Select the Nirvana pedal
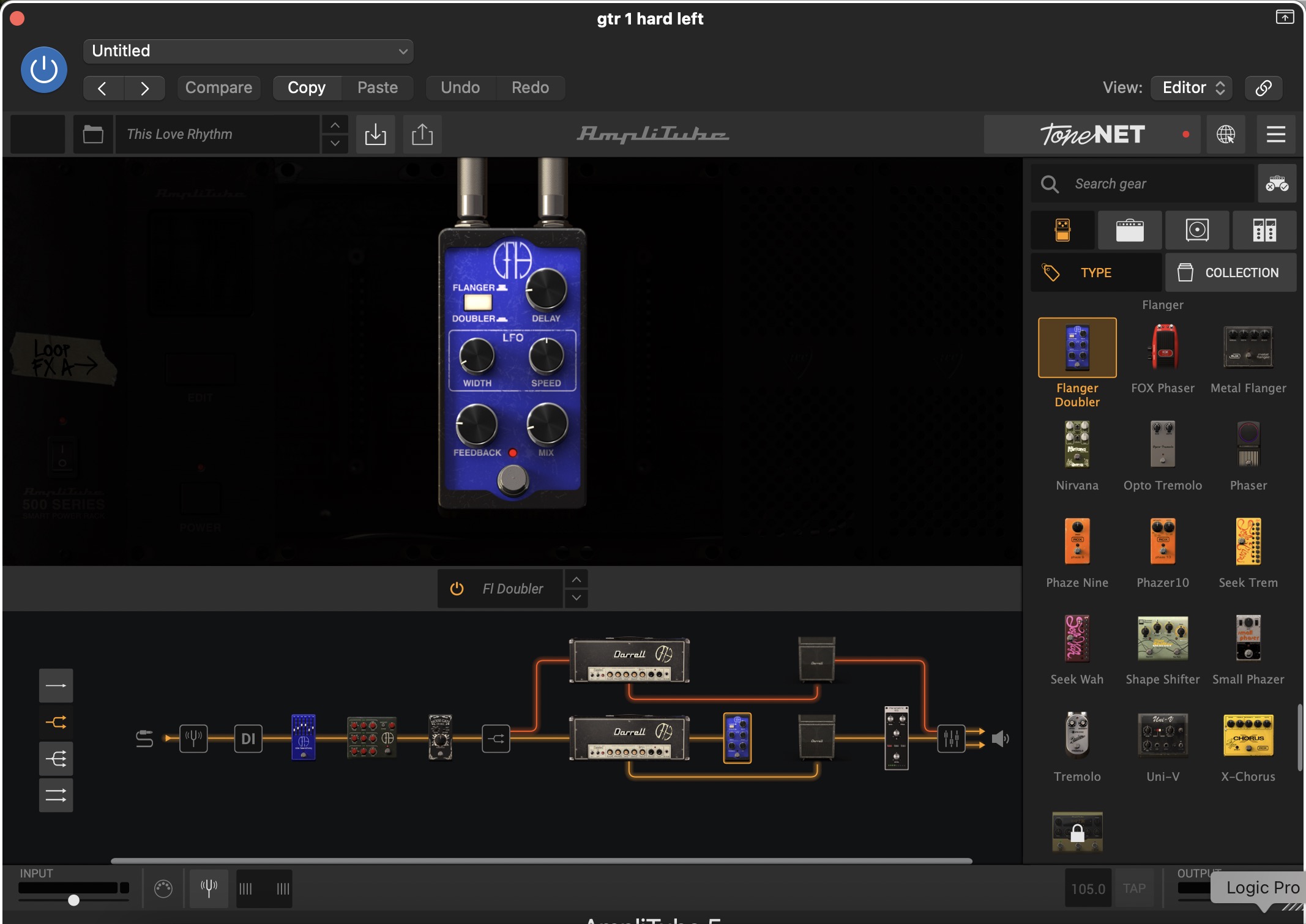 pos(1077,444)
